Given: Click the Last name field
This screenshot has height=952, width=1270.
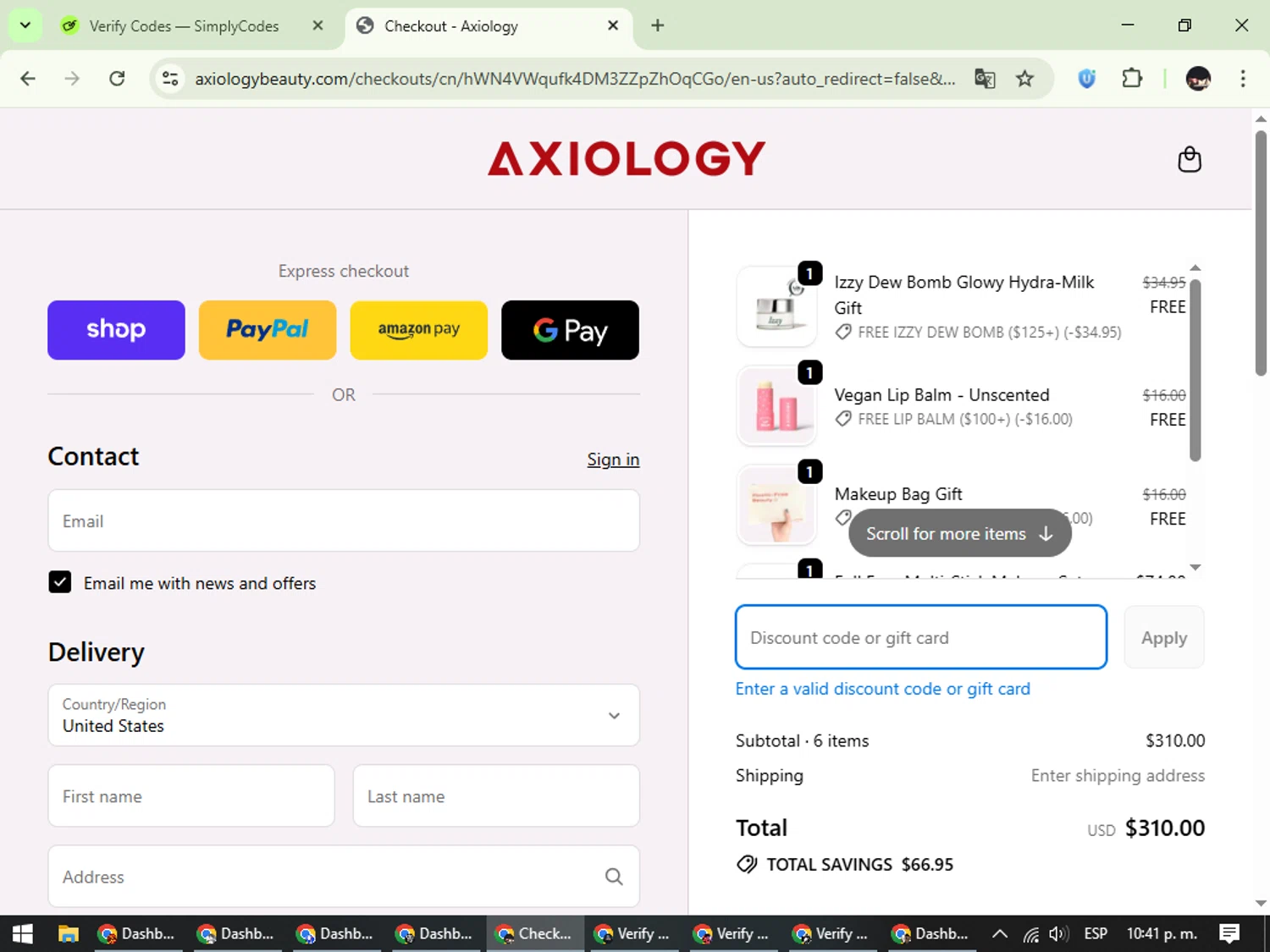Looking at the screenshot, I should (496, 796).
